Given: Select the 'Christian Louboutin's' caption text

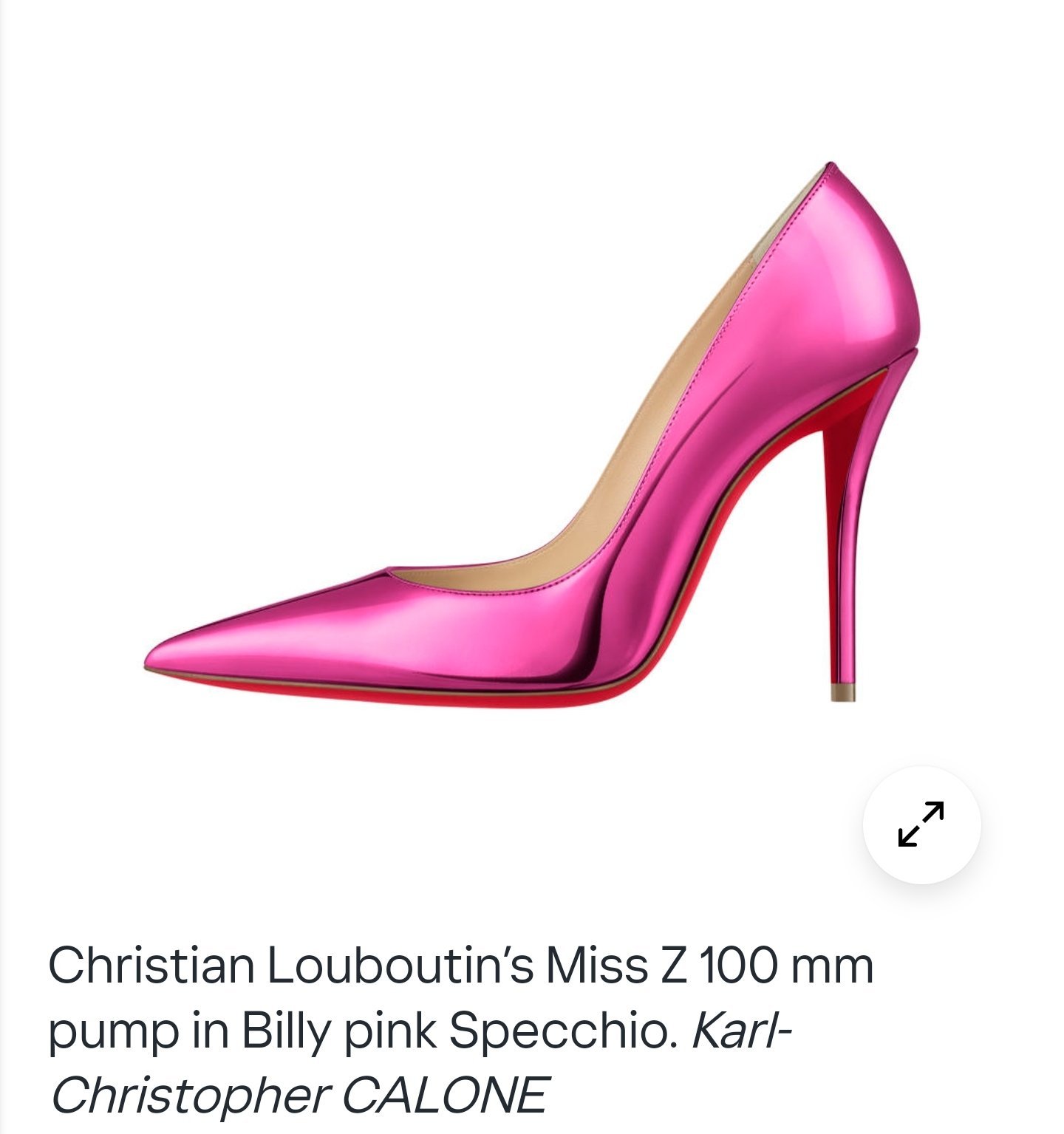Looking at the screenshot, I should [x=291, y=965].
